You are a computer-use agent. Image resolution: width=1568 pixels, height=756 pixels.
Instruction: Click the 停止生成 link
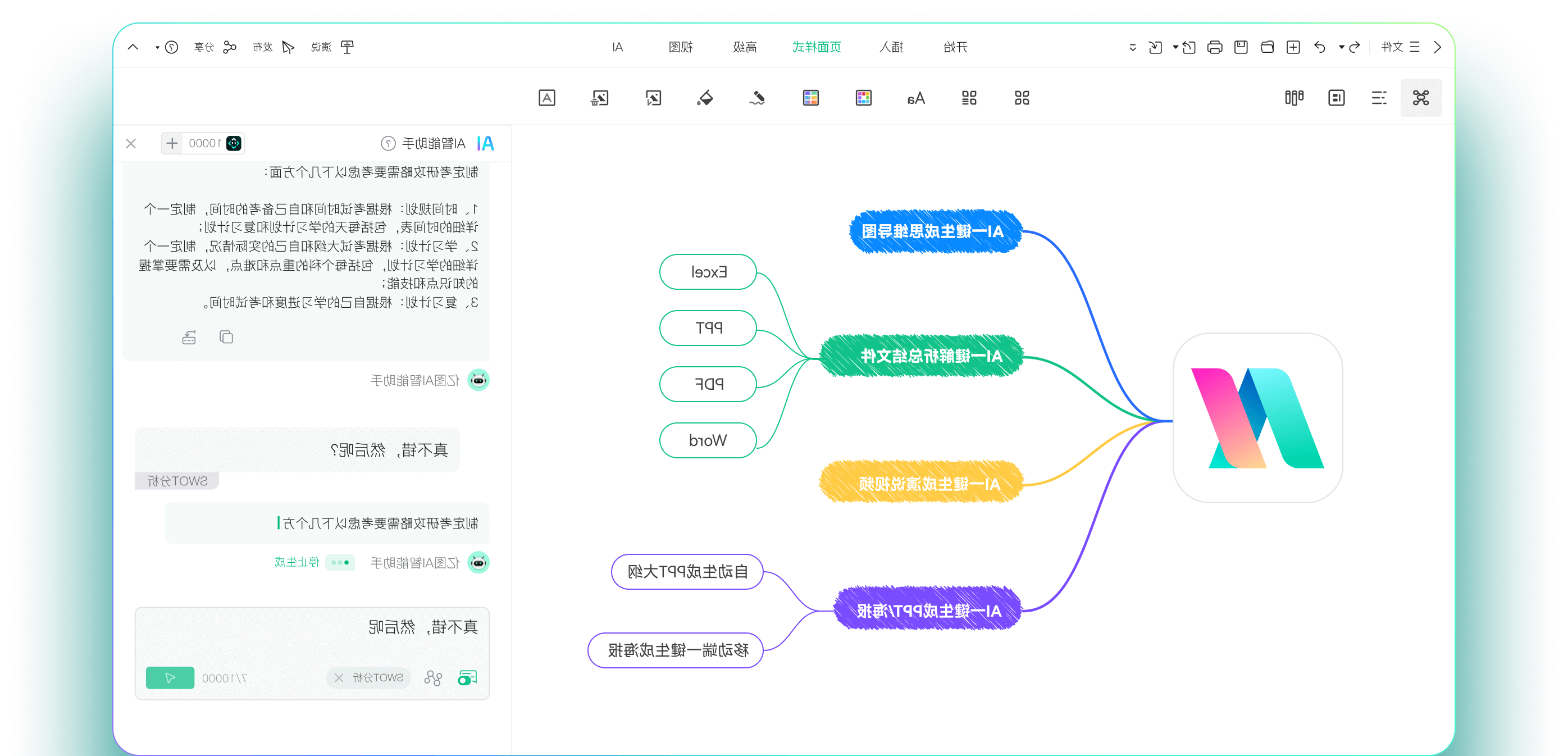(297, 562)
